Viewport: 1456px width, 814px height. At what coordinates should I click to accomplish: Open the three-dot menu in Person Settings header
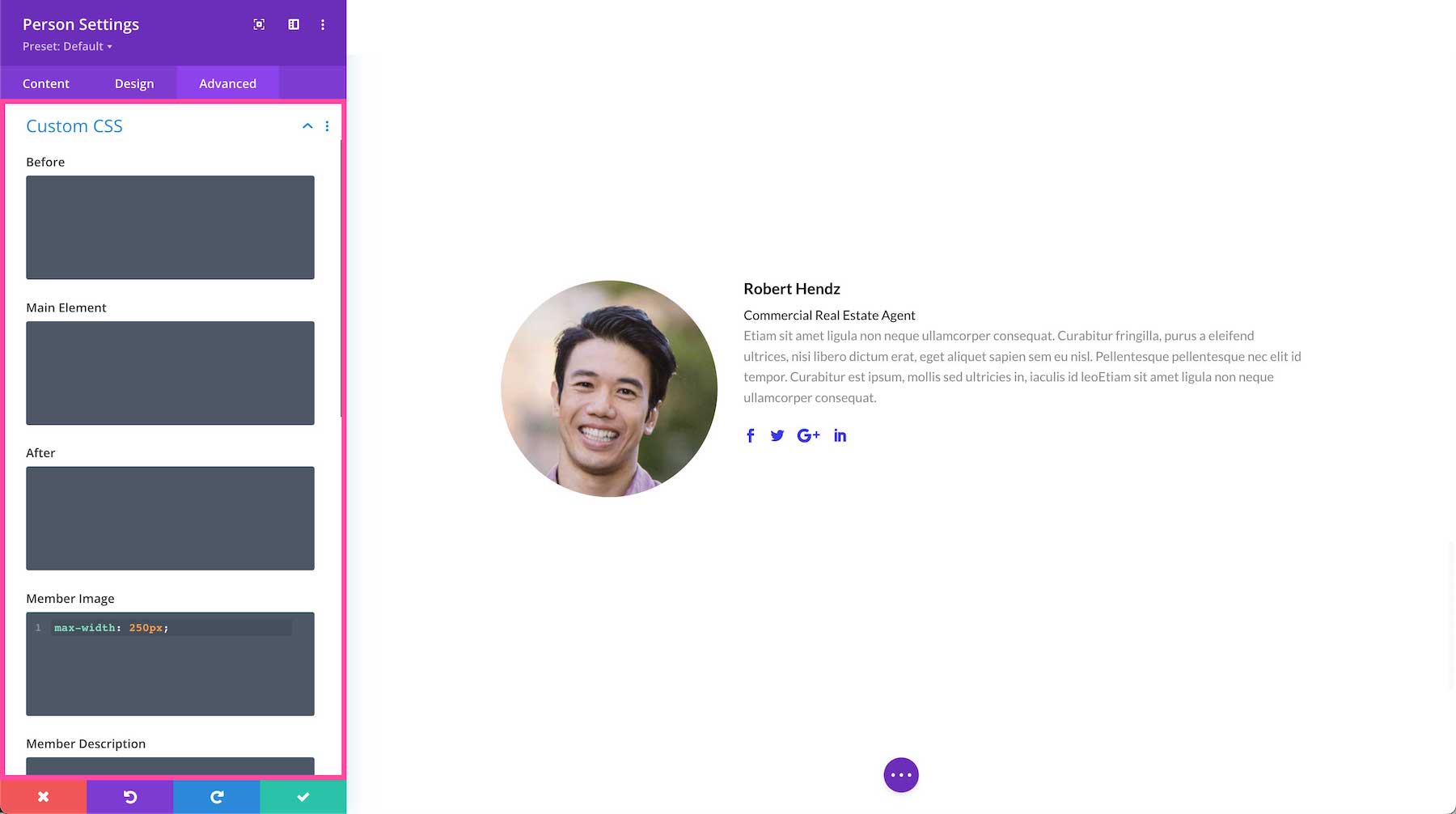(x=323, y=24)
